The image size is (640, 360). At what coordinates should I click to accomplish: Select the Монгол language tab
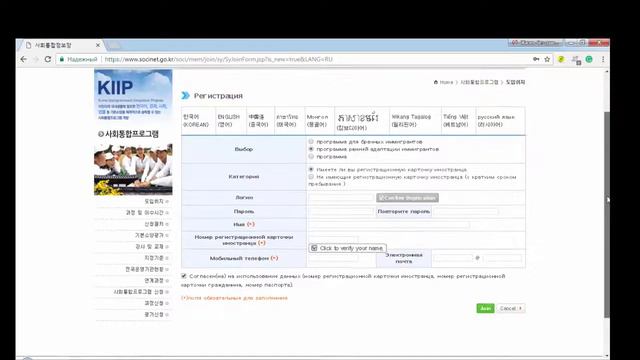pyautogui.click(x=319, y=120)
